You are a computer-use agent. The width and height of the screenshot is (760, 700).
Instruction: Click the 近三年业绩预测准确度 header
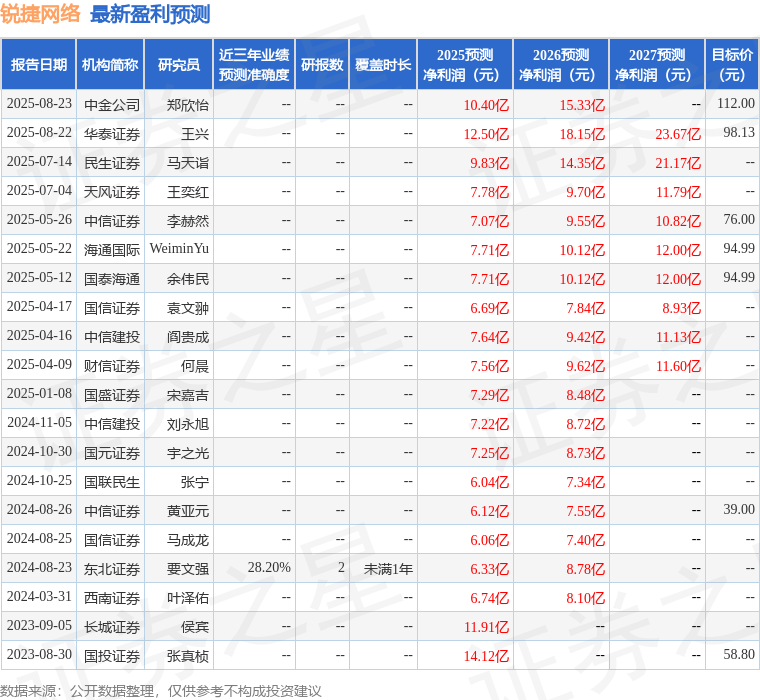(x=254, y=64)
